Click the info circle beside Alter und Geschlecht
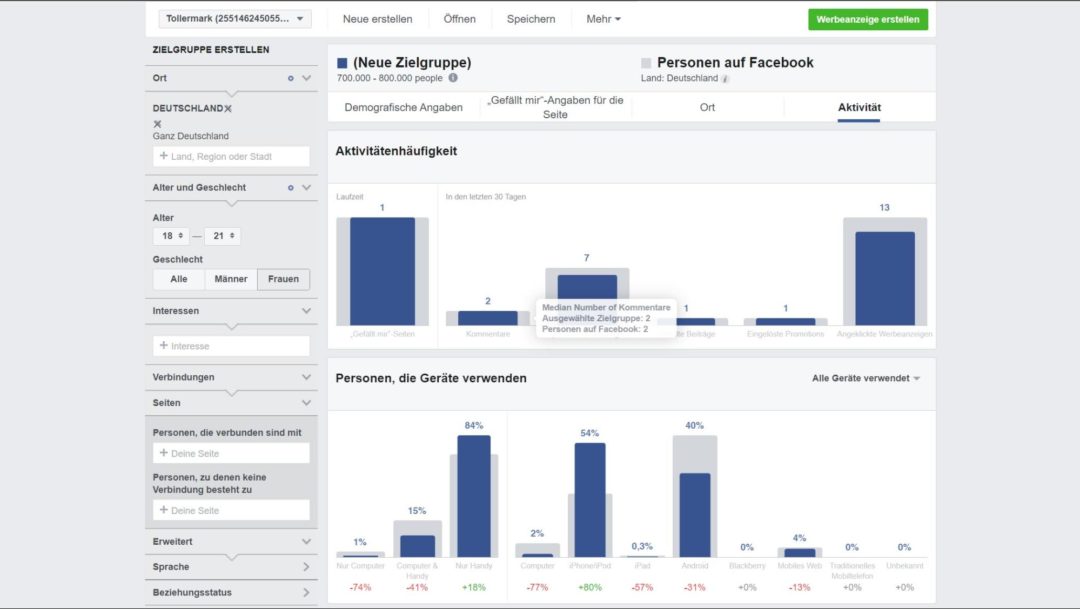Image resolution: width=1080 pixels, height=609 pixels. click(x=291, y=188)
